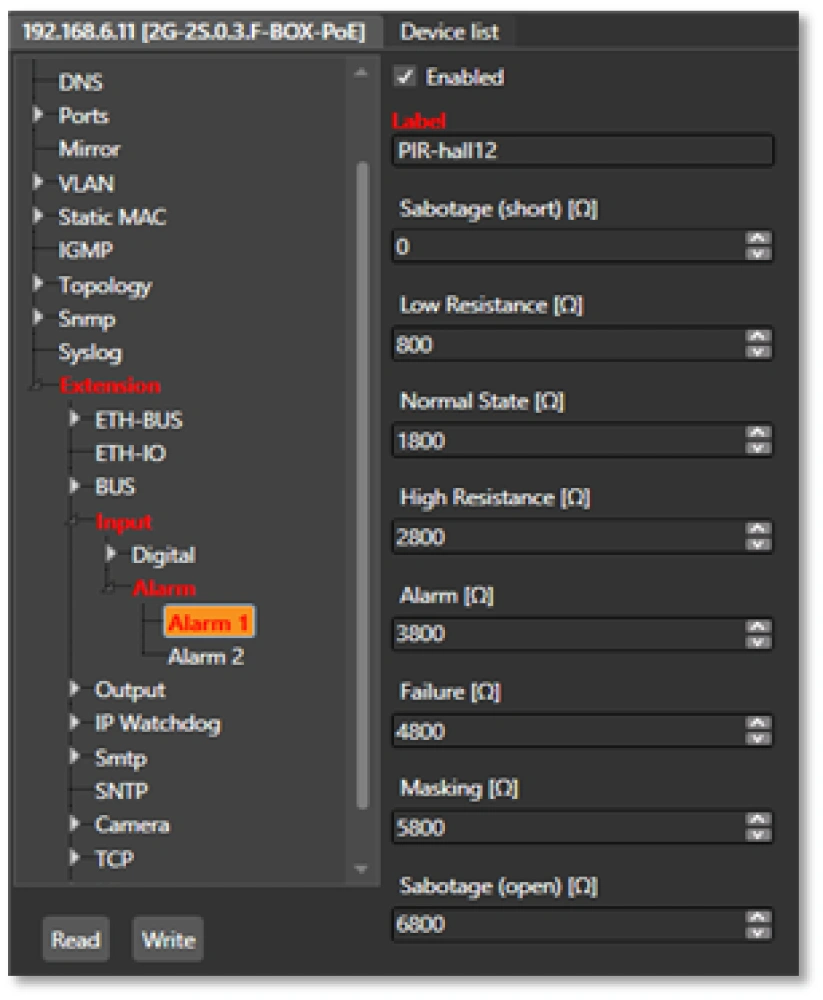Screen dimensions: 823x1000
Task: Click the Label text field PIR-hall12
Action: [582, 151]
